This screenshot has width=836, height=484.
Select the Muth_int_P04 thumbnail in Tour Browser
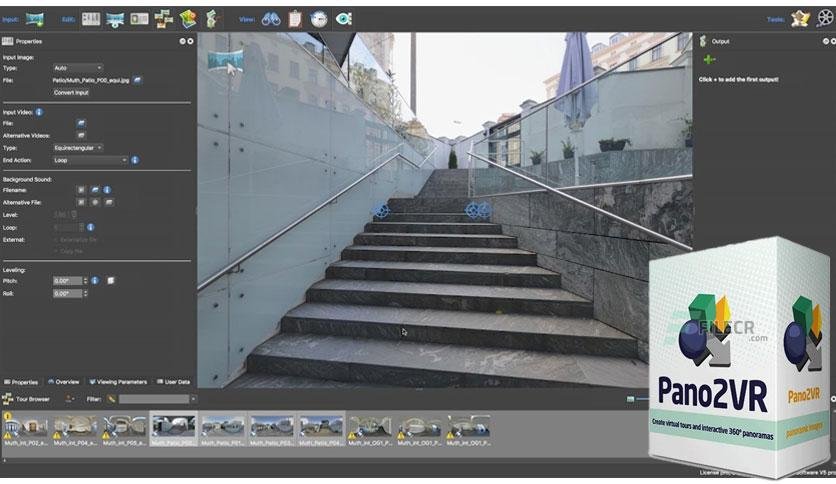coord(75,431)
